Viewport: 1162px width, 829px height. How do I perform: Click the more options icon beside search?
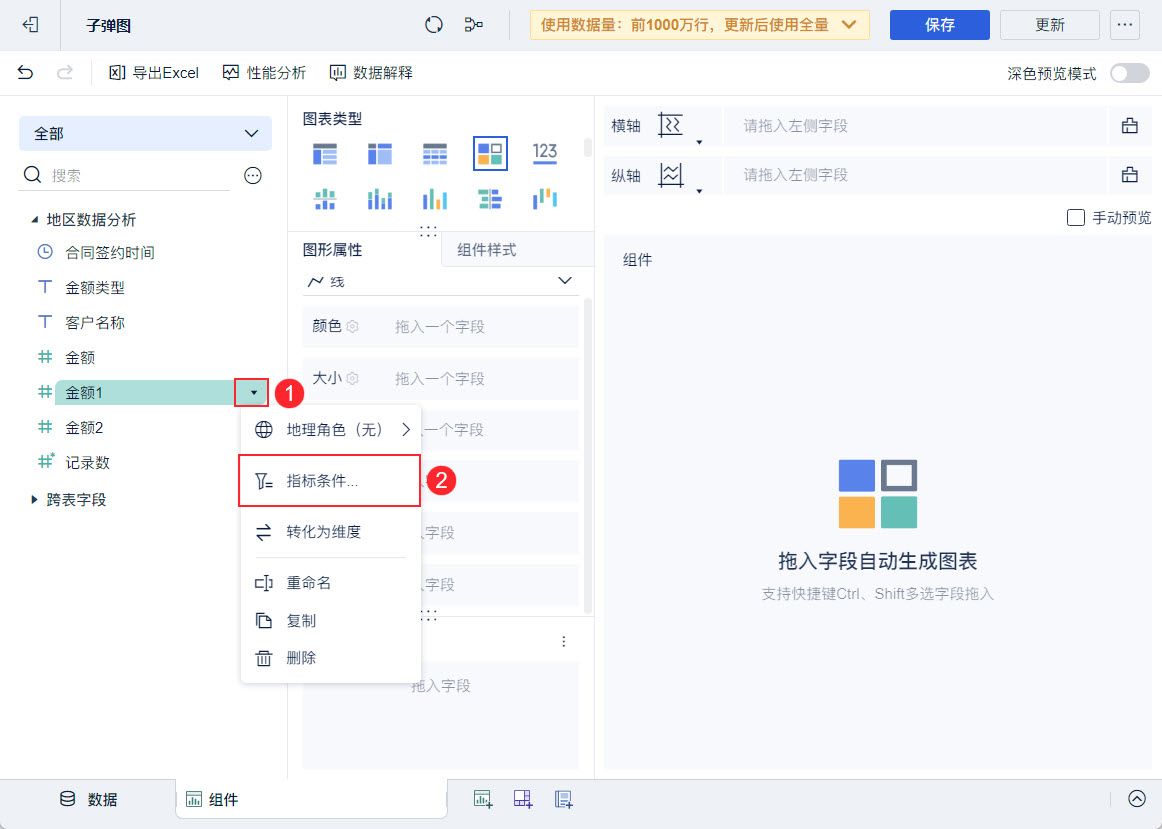point(253,176)
